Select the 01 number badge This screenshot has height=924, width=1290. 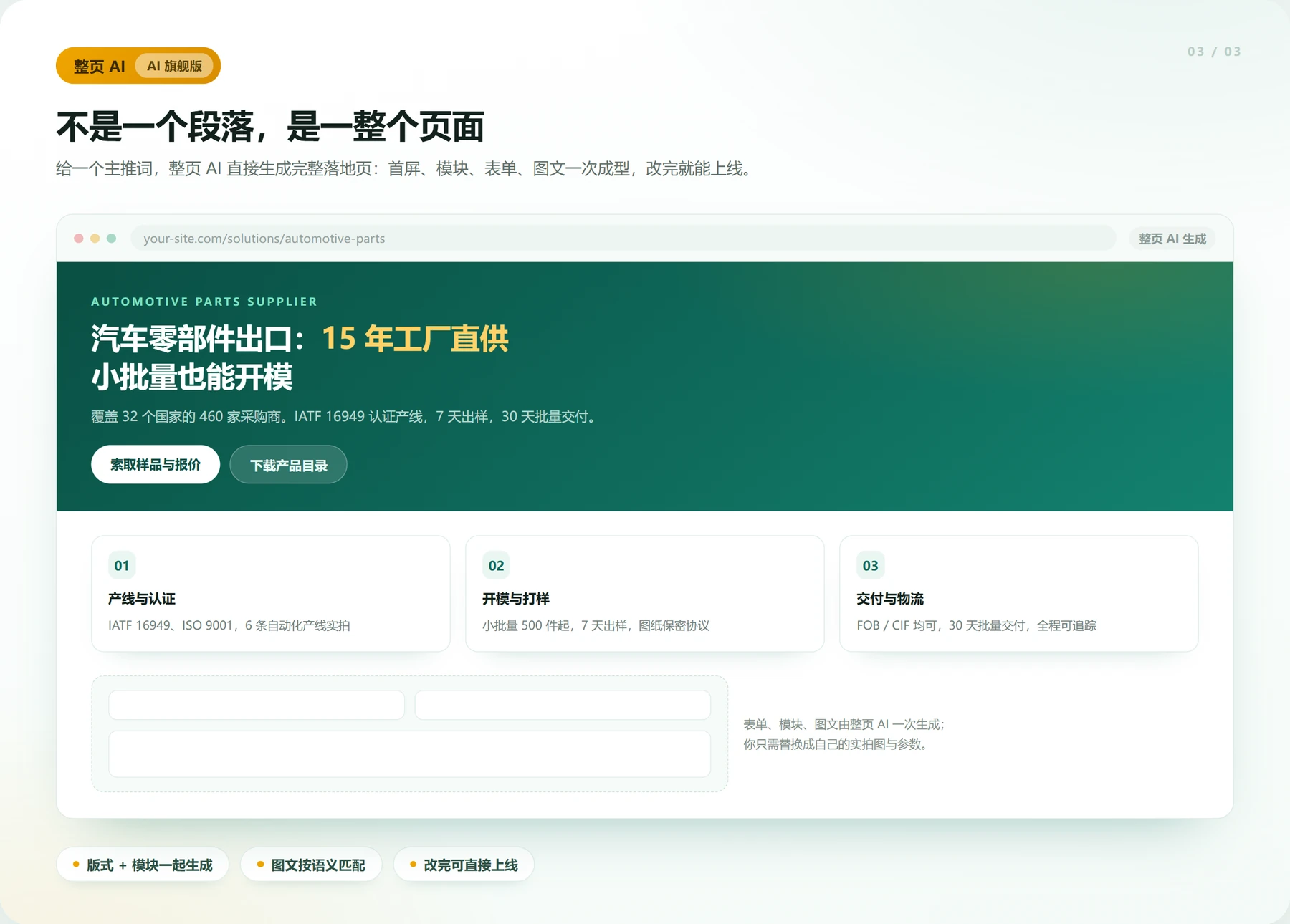[x=122, y=565]
